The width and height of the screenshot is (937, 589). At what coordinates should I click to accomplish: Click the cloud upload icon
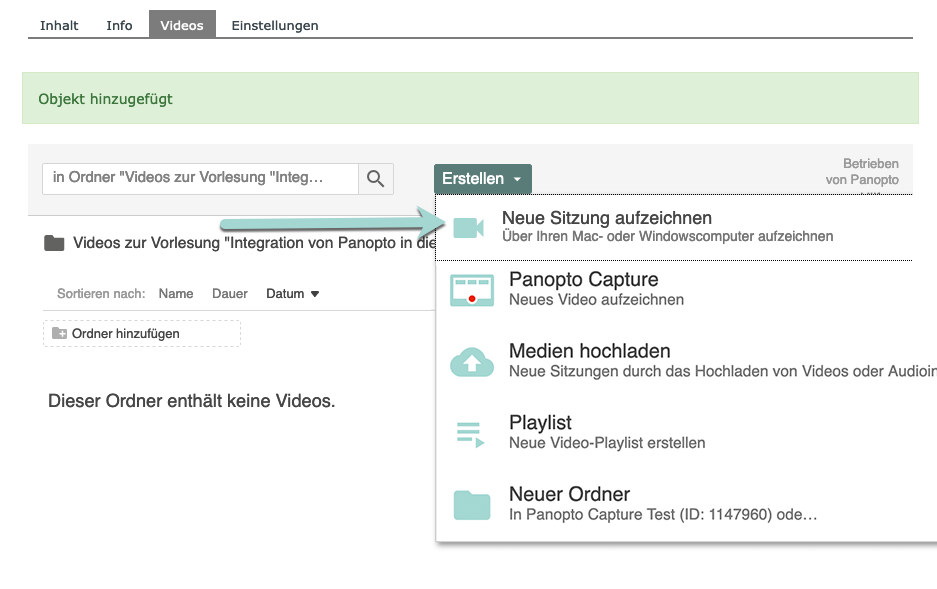[472, 361]
